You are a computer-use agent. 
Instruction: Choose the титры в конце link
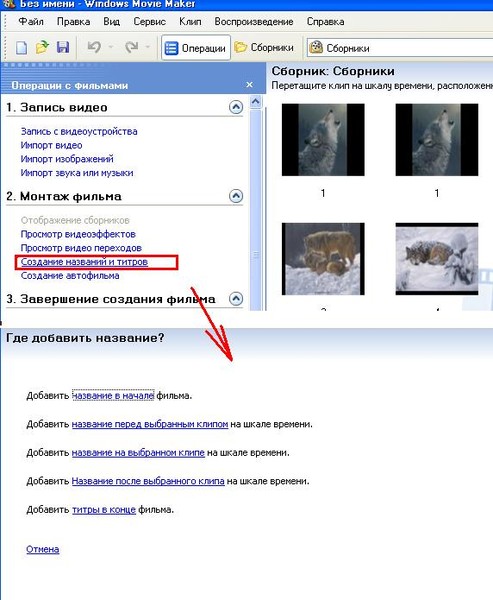pos(104,509)
